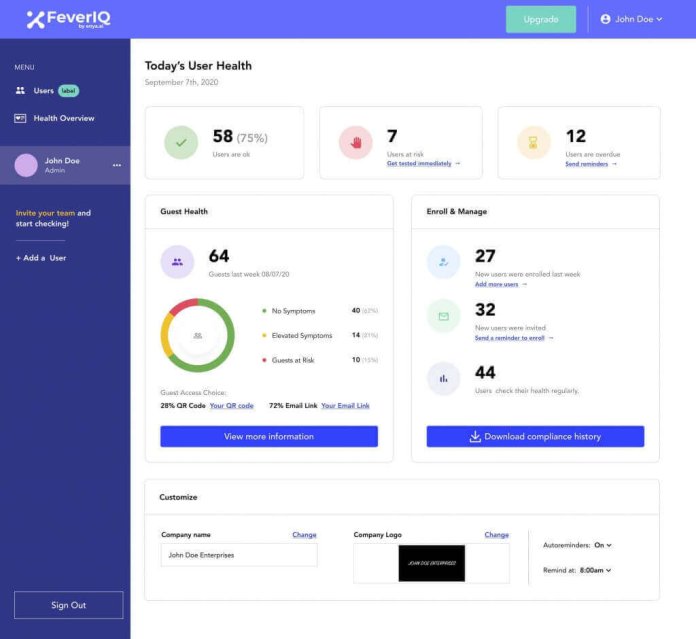This screenshot has width=696, height=639.
Task: Click the Get tested immediately link
Action: coord(422,163)
